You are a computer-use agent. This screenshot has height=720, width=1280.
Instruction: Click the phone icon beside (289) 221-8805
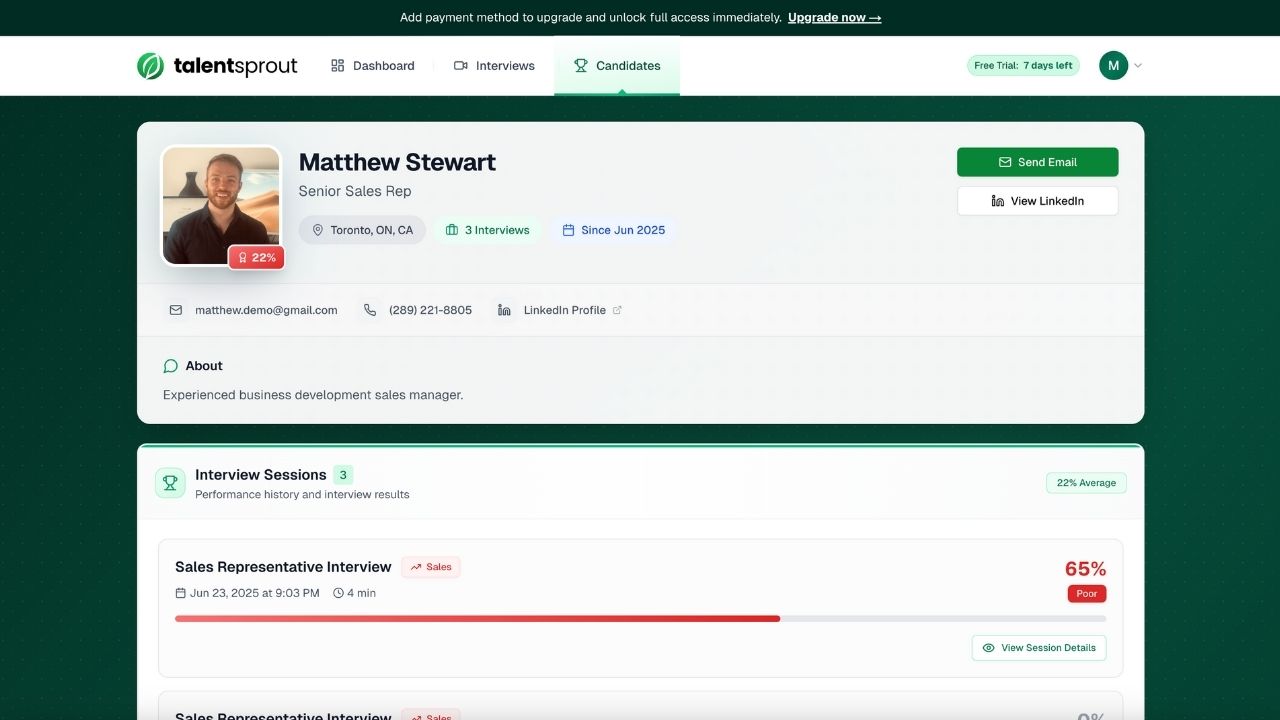(x=370, y=310)
